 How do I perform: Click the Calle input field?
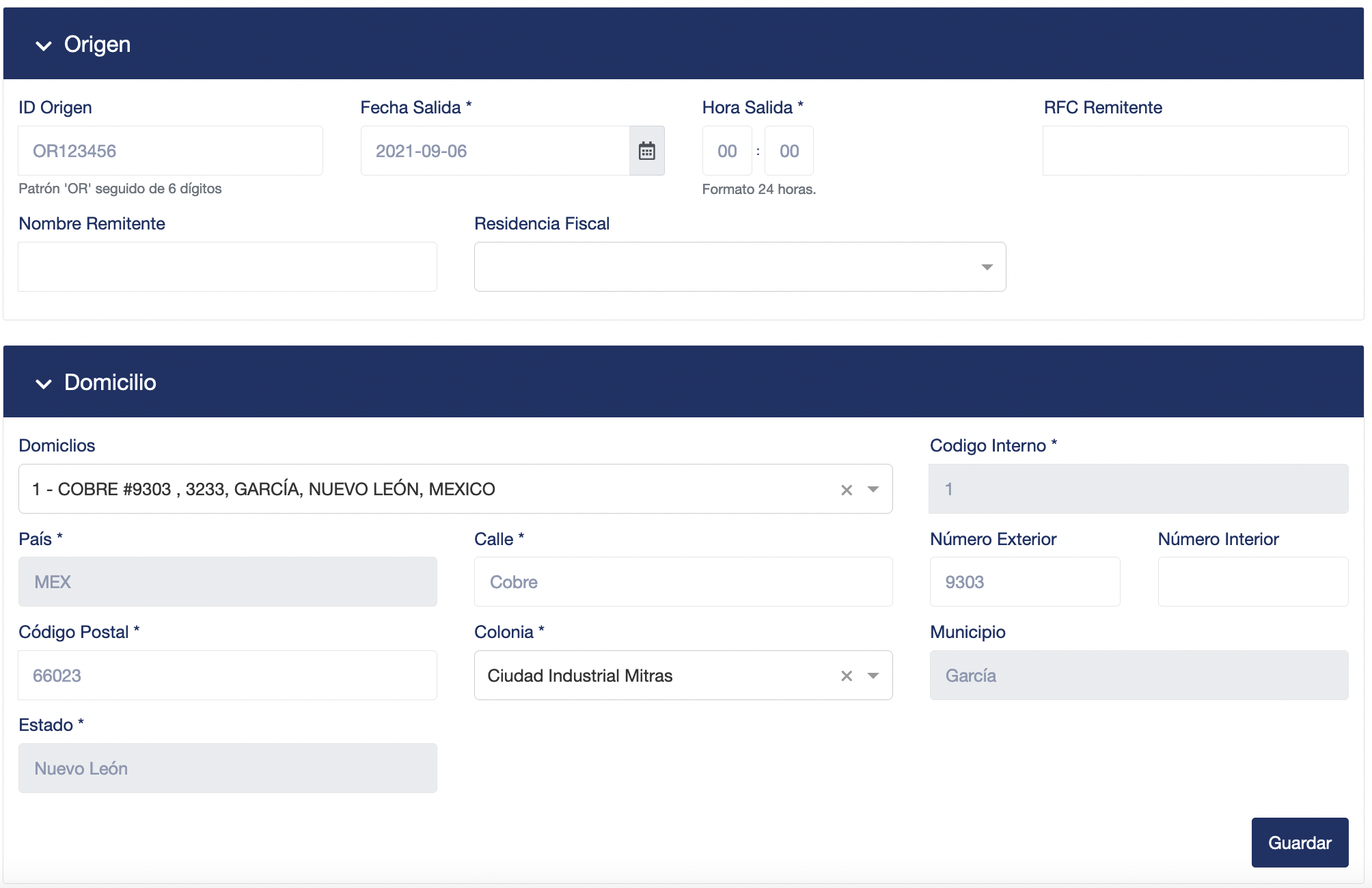click(683, 582)
